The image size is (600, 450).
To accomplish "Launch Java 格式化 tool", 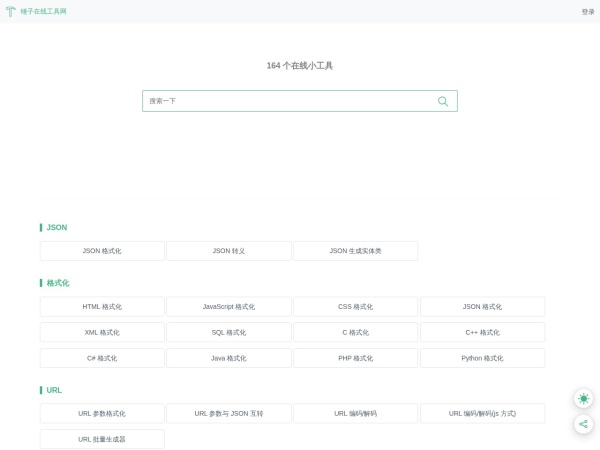I will [x=229, y=358].
